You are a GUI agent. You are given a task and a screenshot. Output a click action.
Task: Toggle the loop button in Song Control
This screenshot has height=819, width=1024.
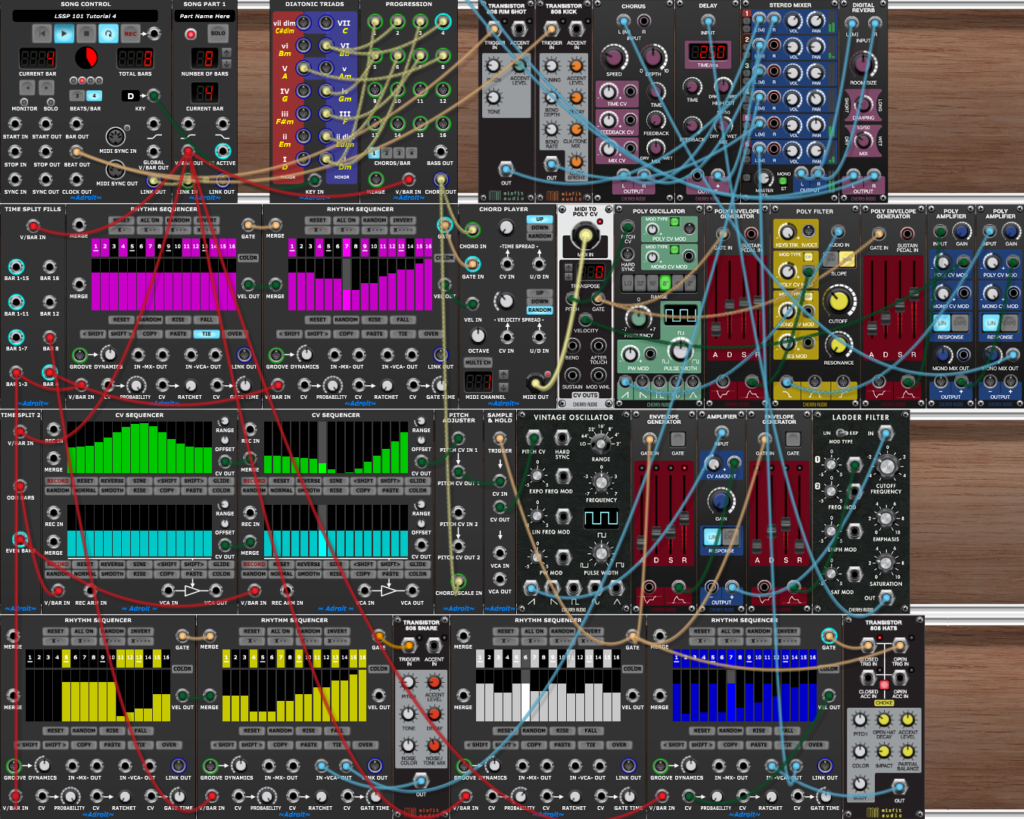click(x=108, y=33)
